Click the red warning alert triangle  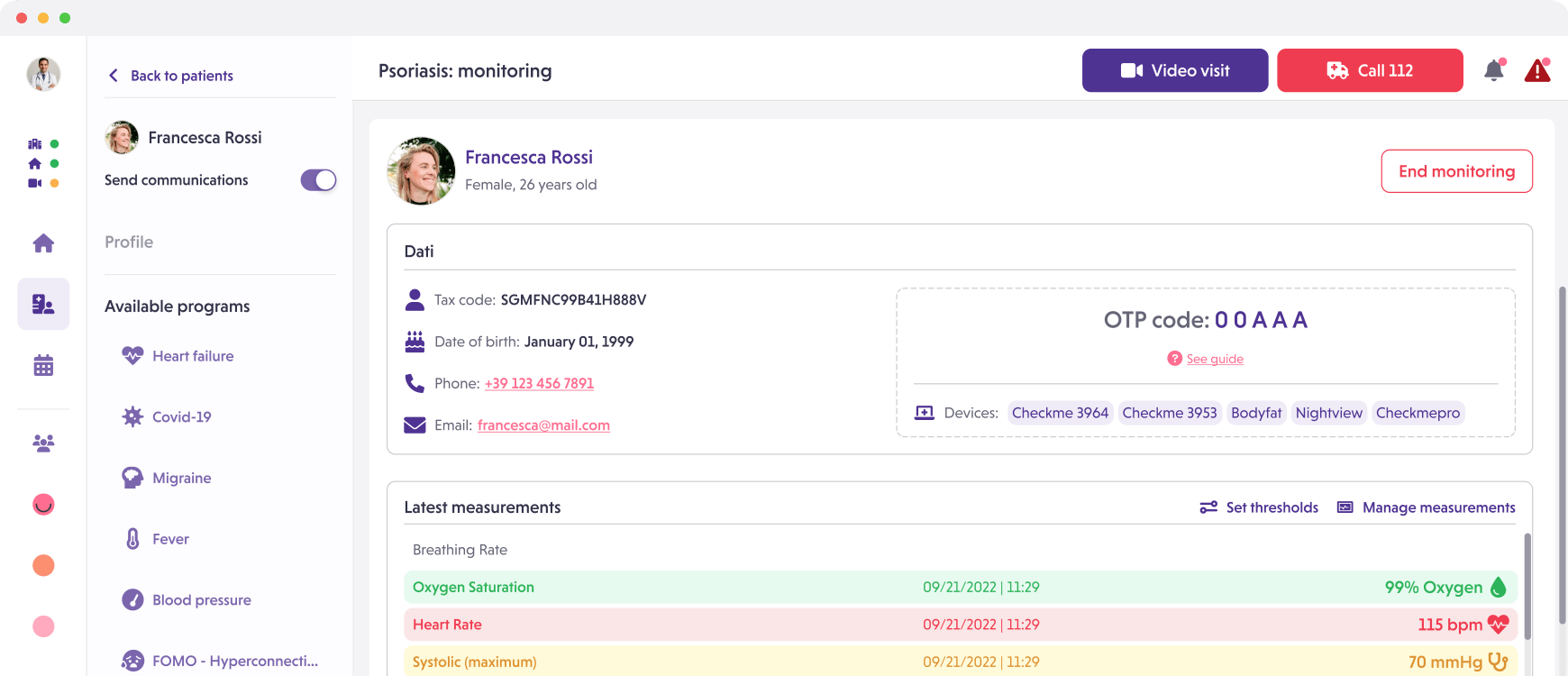tap(1536, 70)
